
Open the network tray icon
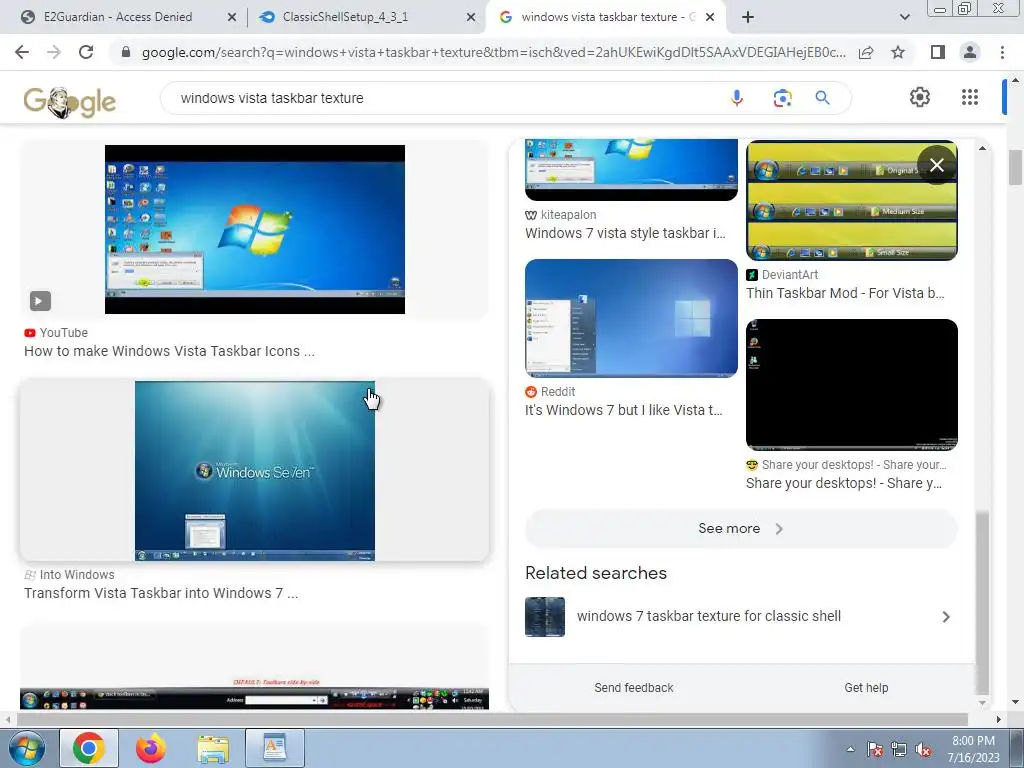(x=899, y=749)
